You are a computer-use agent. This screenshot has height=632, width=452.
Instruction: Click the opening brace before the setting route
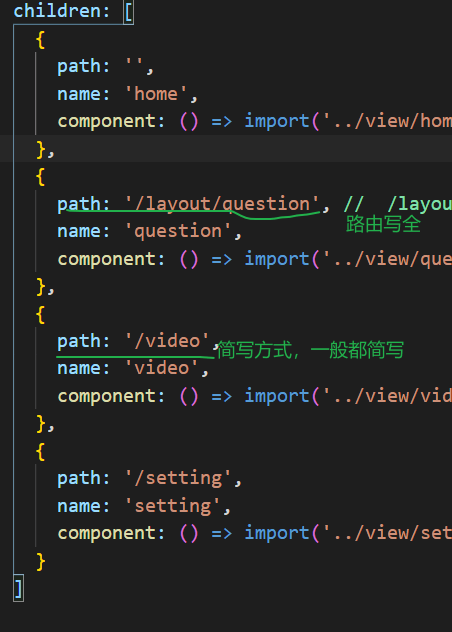point(40,451)
